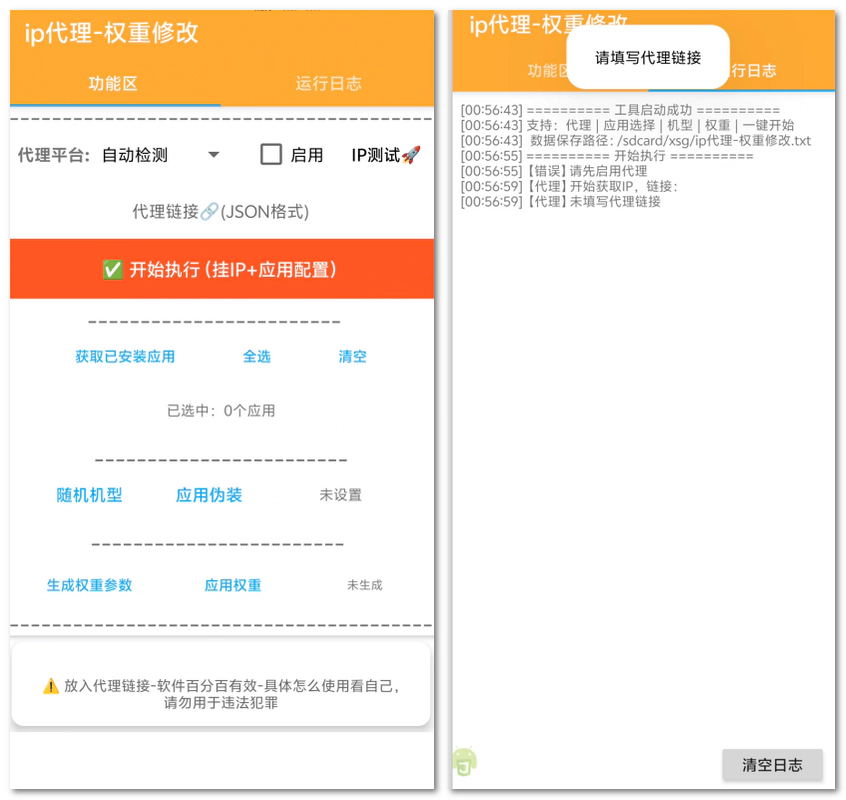Image resolution: width=846 pixels, height=800 pixels.
Task: Enable the 启用 checkbox
Action: coord(271,155)
